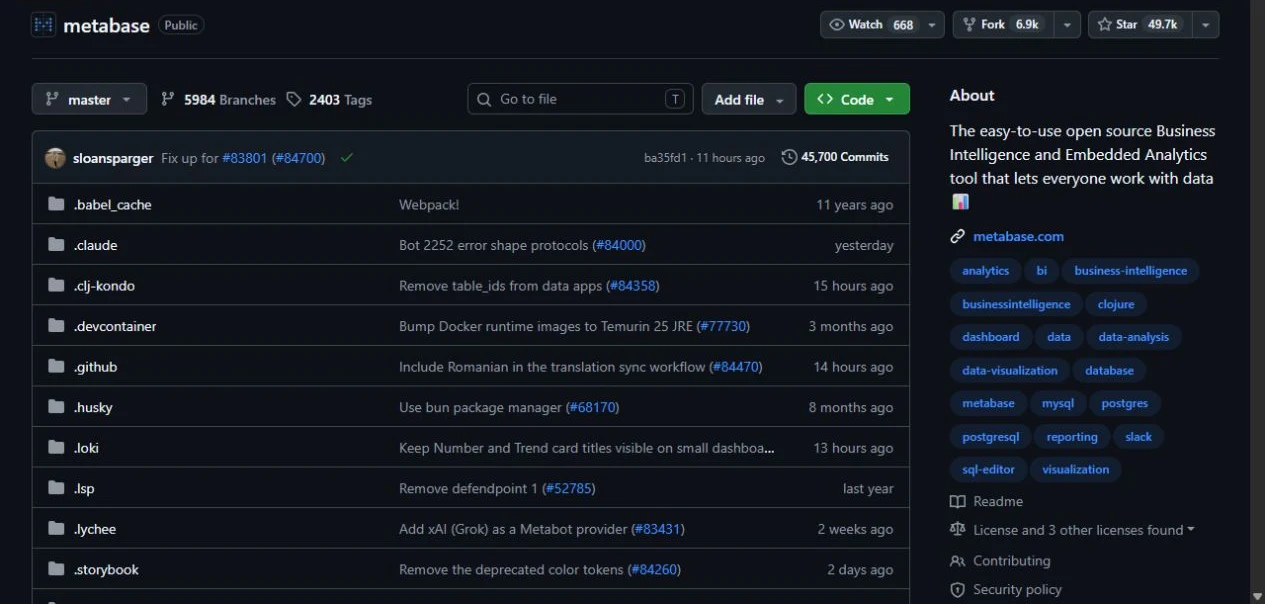Open the Add file dropdown
Image resolution: width=1265 pixels, height=604 pixels.
[749, 99]
